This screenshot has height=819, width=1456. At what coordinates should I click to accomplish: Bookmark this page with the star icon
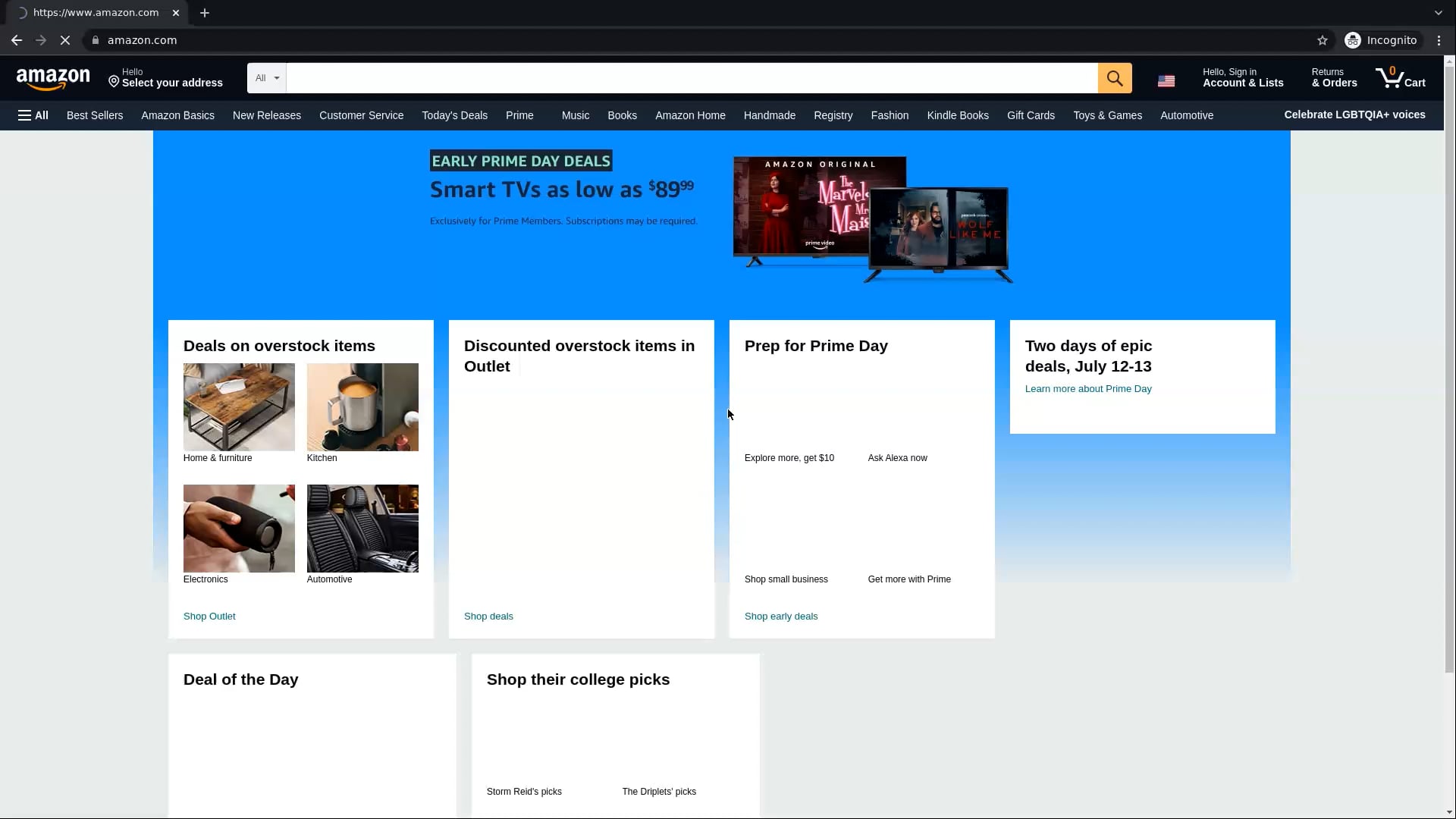pyautogui.click(x=1323, y=40)
